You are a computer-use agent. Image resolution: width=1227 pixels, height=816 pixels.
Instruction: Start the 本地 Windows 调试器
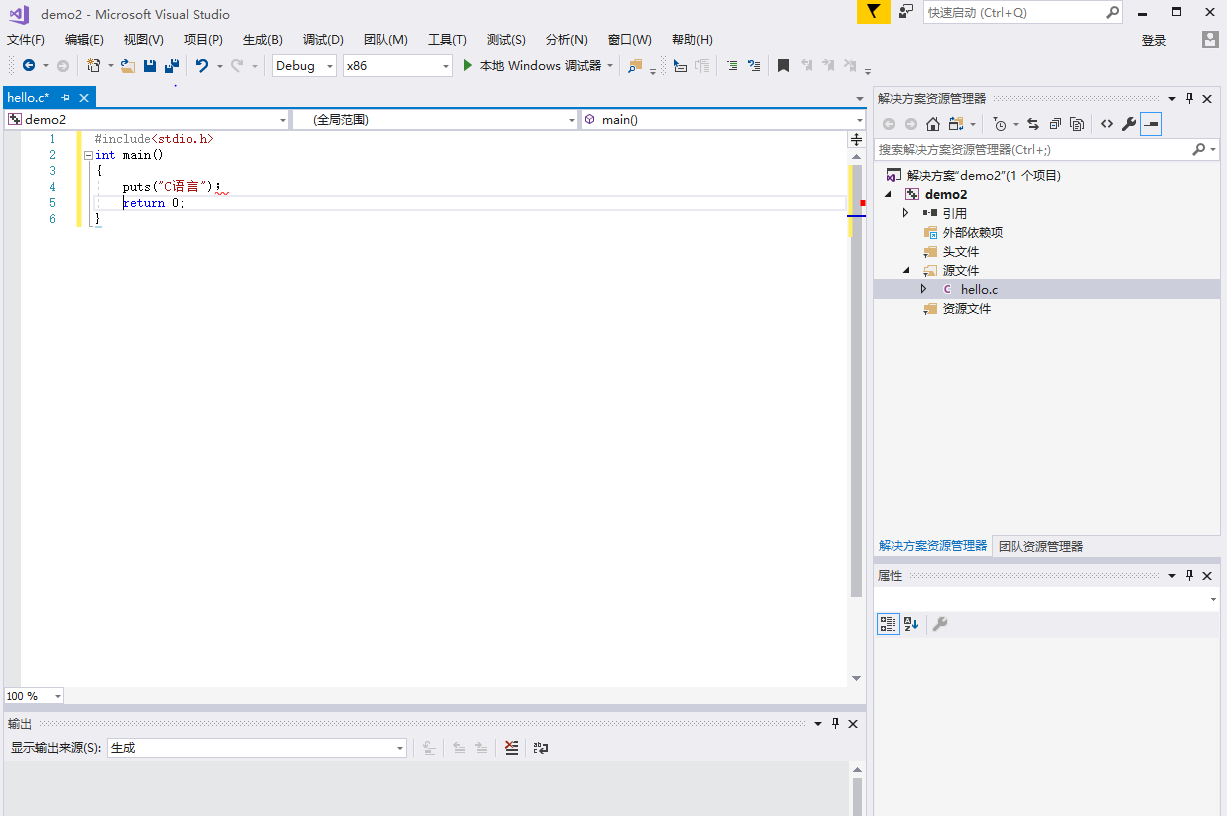point(531,66)
